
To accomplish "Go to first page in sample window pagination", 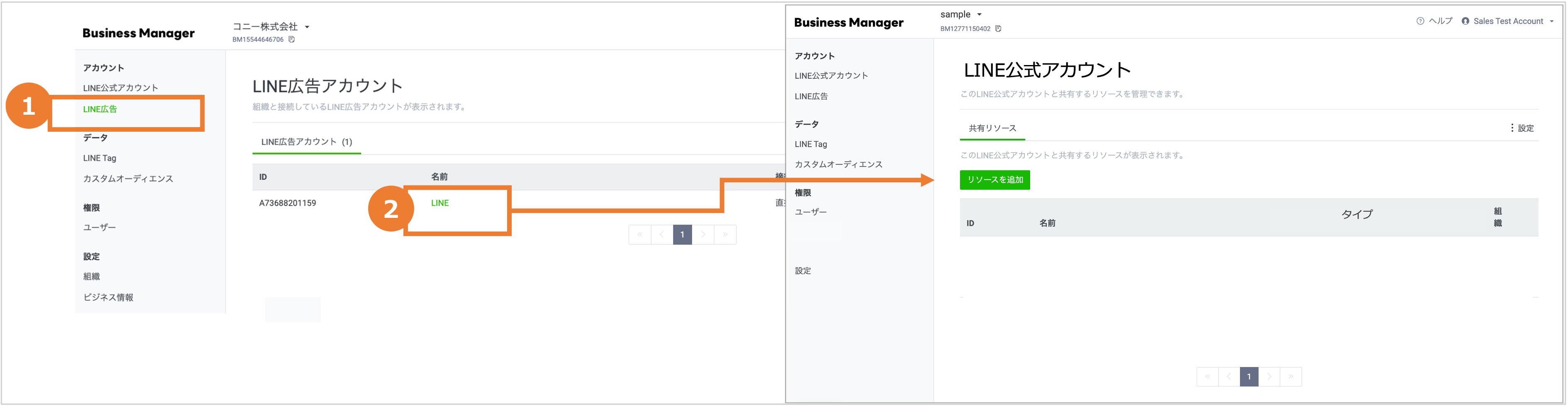I will (x=1208, y=377).
